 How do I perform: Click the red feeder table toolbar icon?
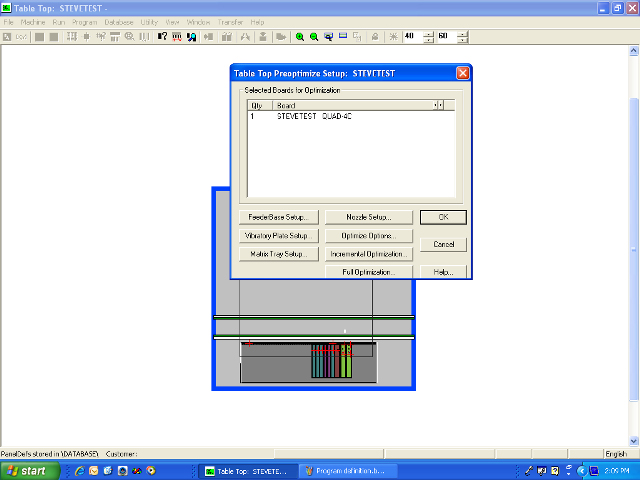coord(177,37)
